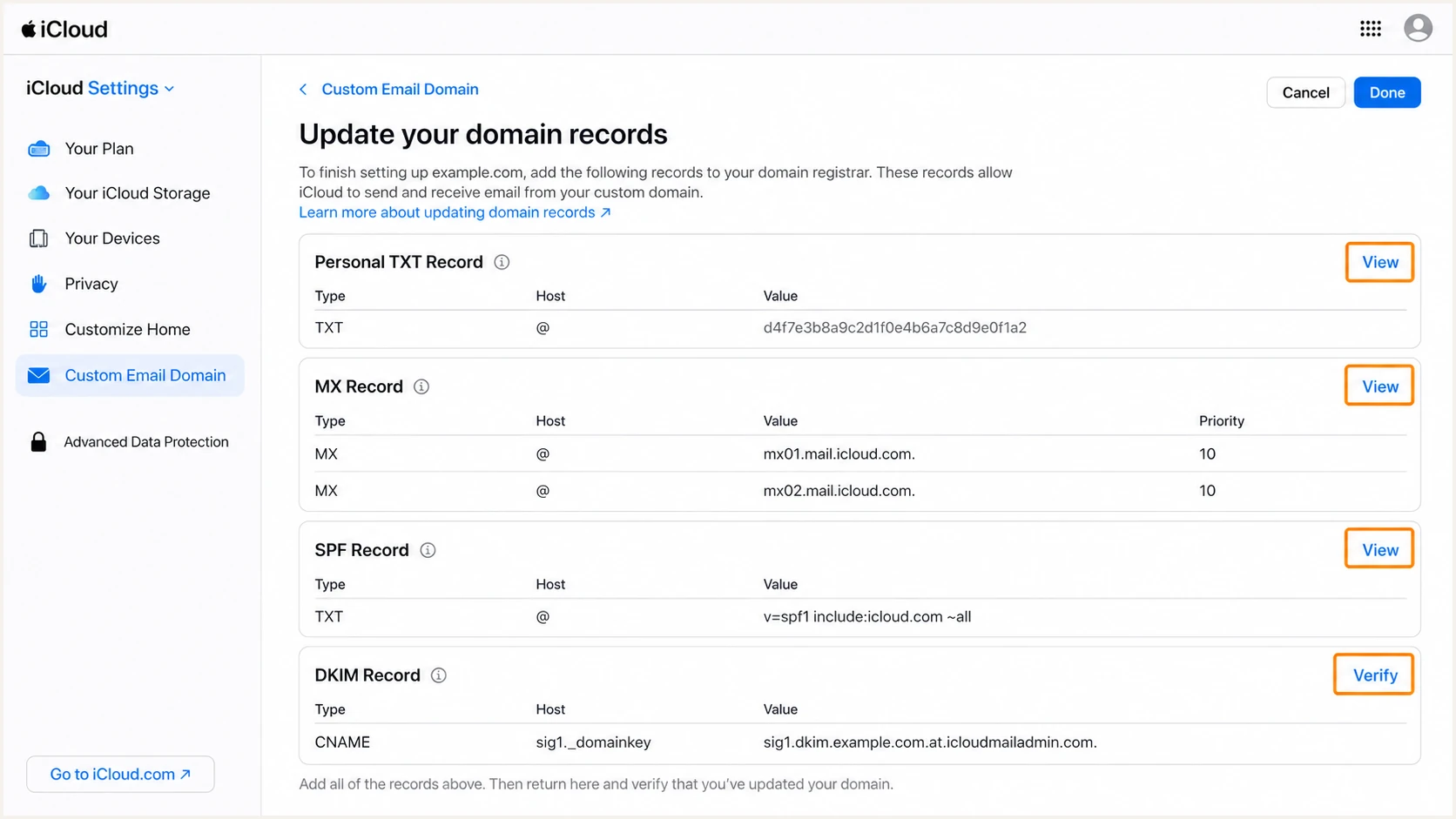Click the Update your domain records heading
Viewport: 1456px width, 819px height.
point(483,134)
